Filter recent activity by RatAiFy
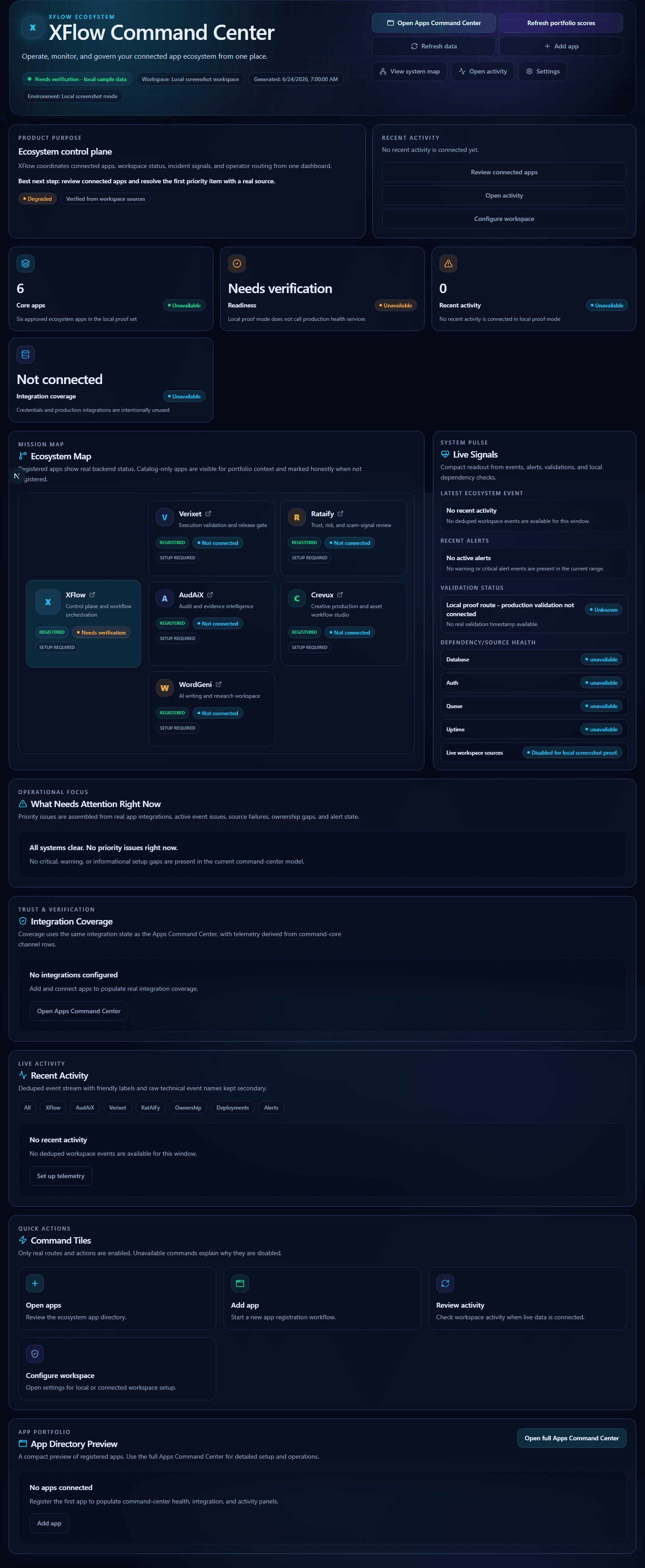The width and height of the screenshot is (645, 1568). 150,1108
